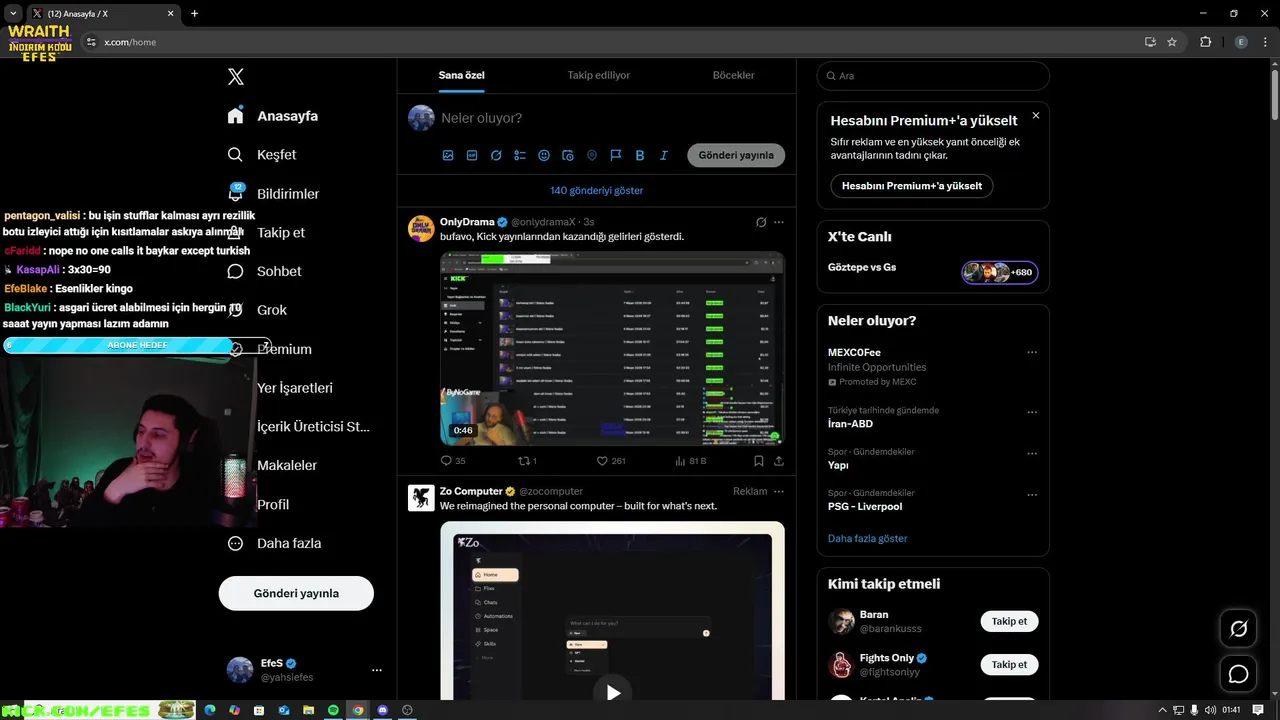
Task: Open options for İran-ABD trend
Action: [1032, 412]
